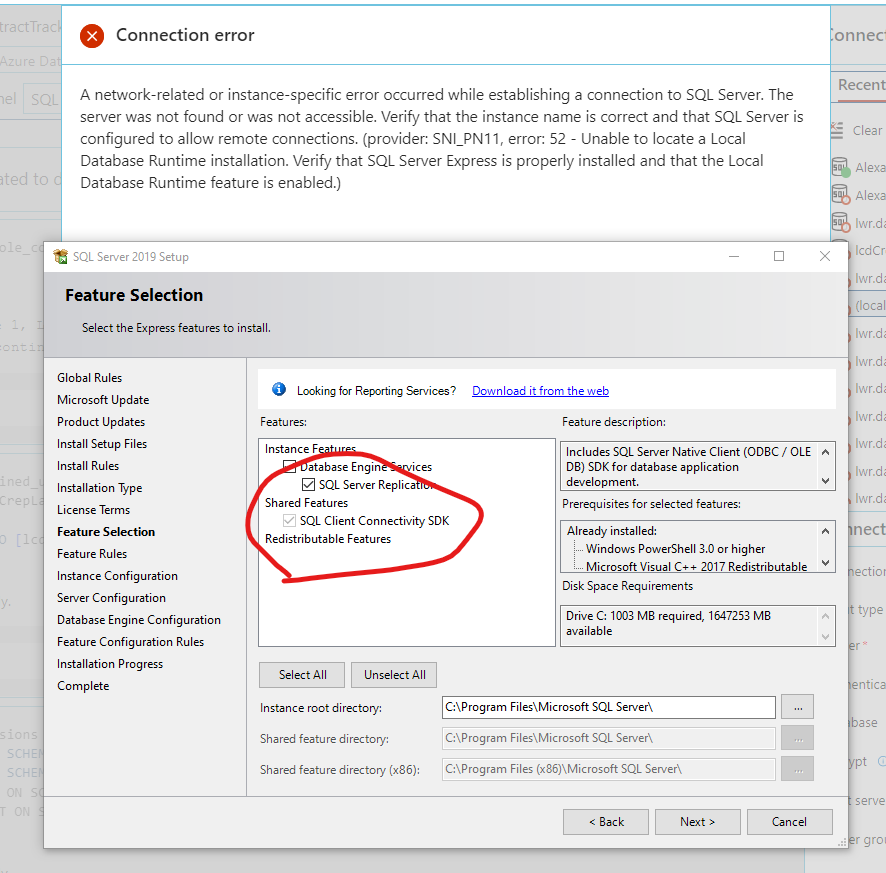
Task: Select the Install Rules step
Action: pos(88,466)
